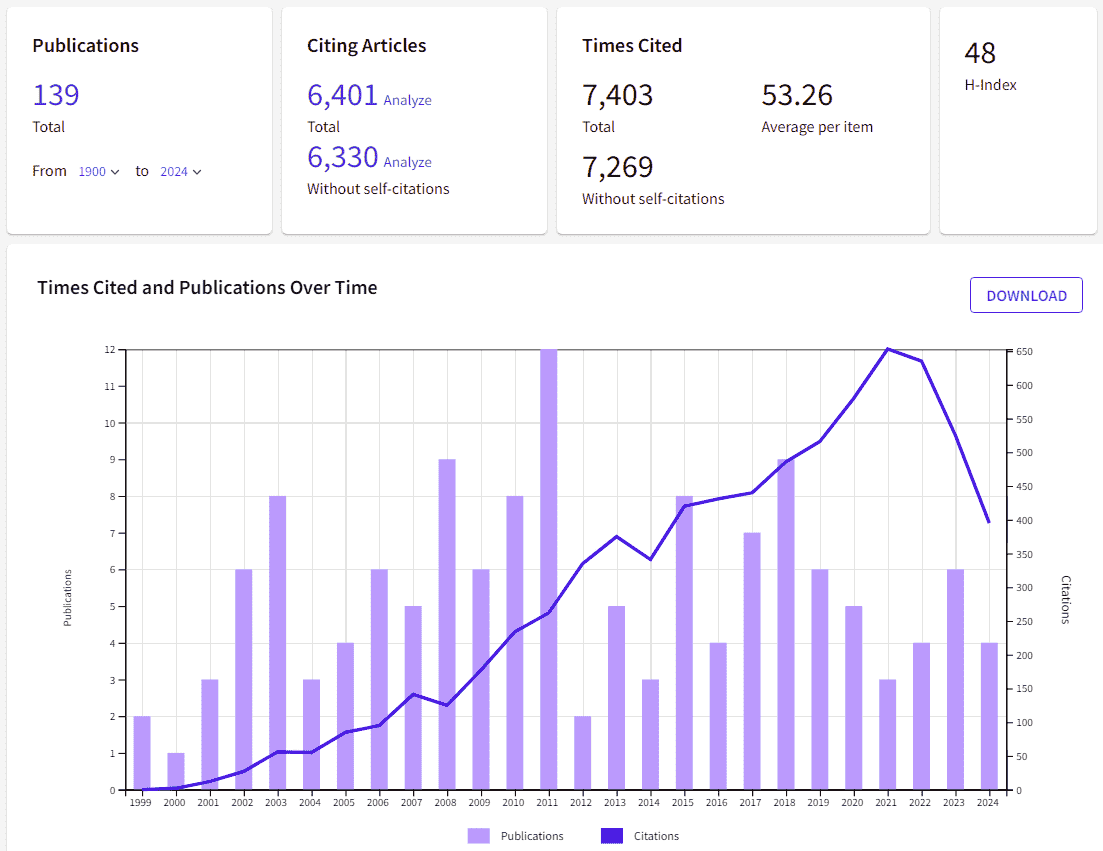The image size is (1103, 851).
Task: Select the 2011 publications bar
Action: pos(549,570)
